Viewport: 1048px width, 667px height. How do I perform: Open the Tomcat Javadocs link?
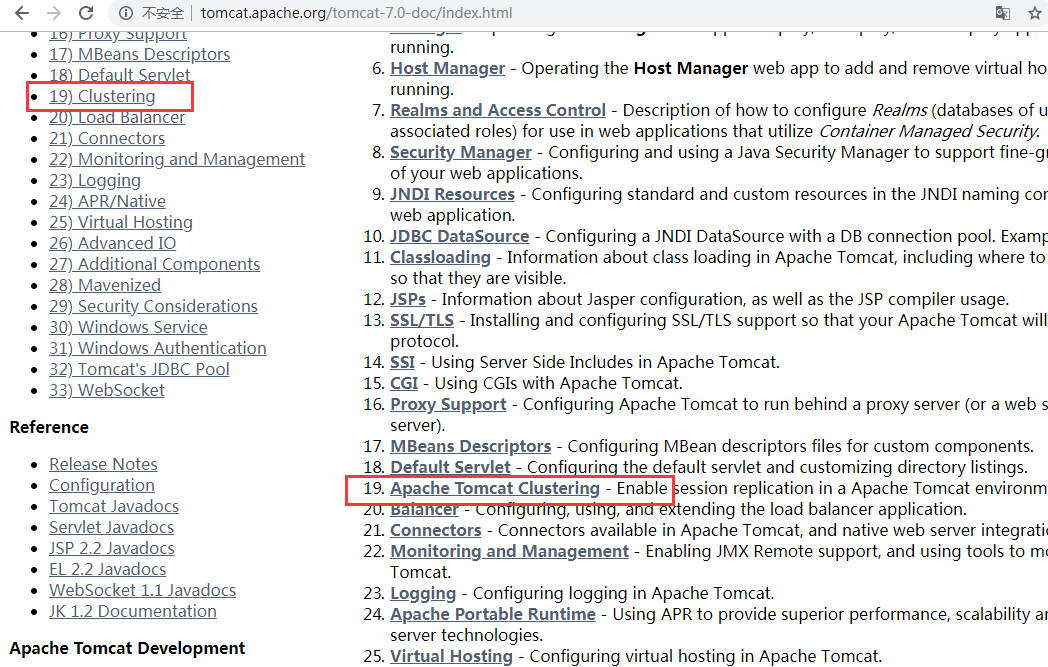point(114,507)
